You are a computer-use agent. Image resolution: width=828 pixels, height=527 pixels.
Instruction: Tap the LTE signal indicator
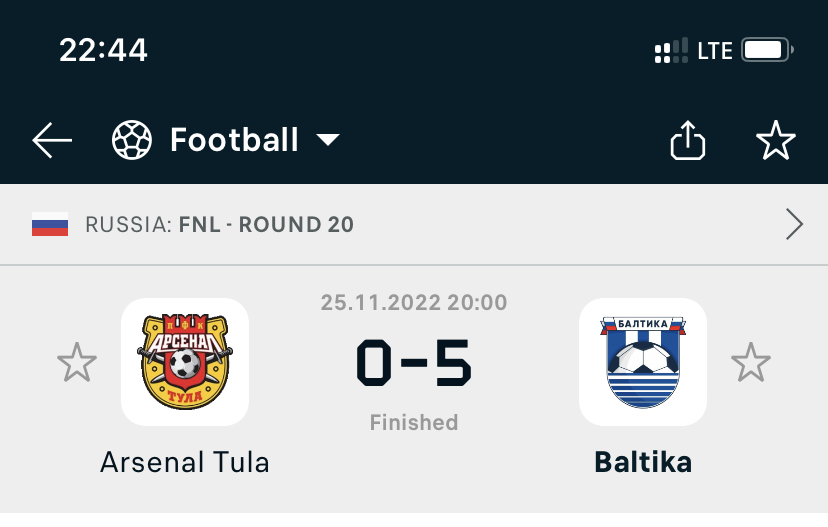[715, 50]
